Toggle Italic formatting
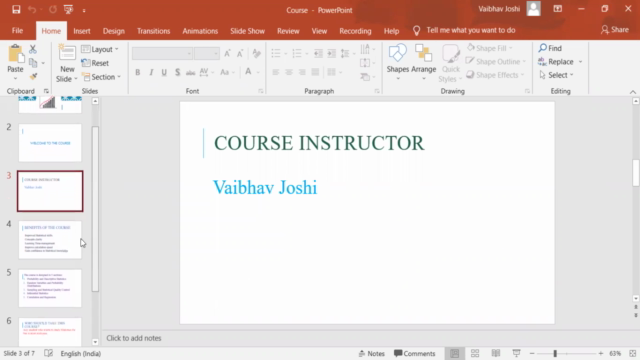 tap(151, 72)
